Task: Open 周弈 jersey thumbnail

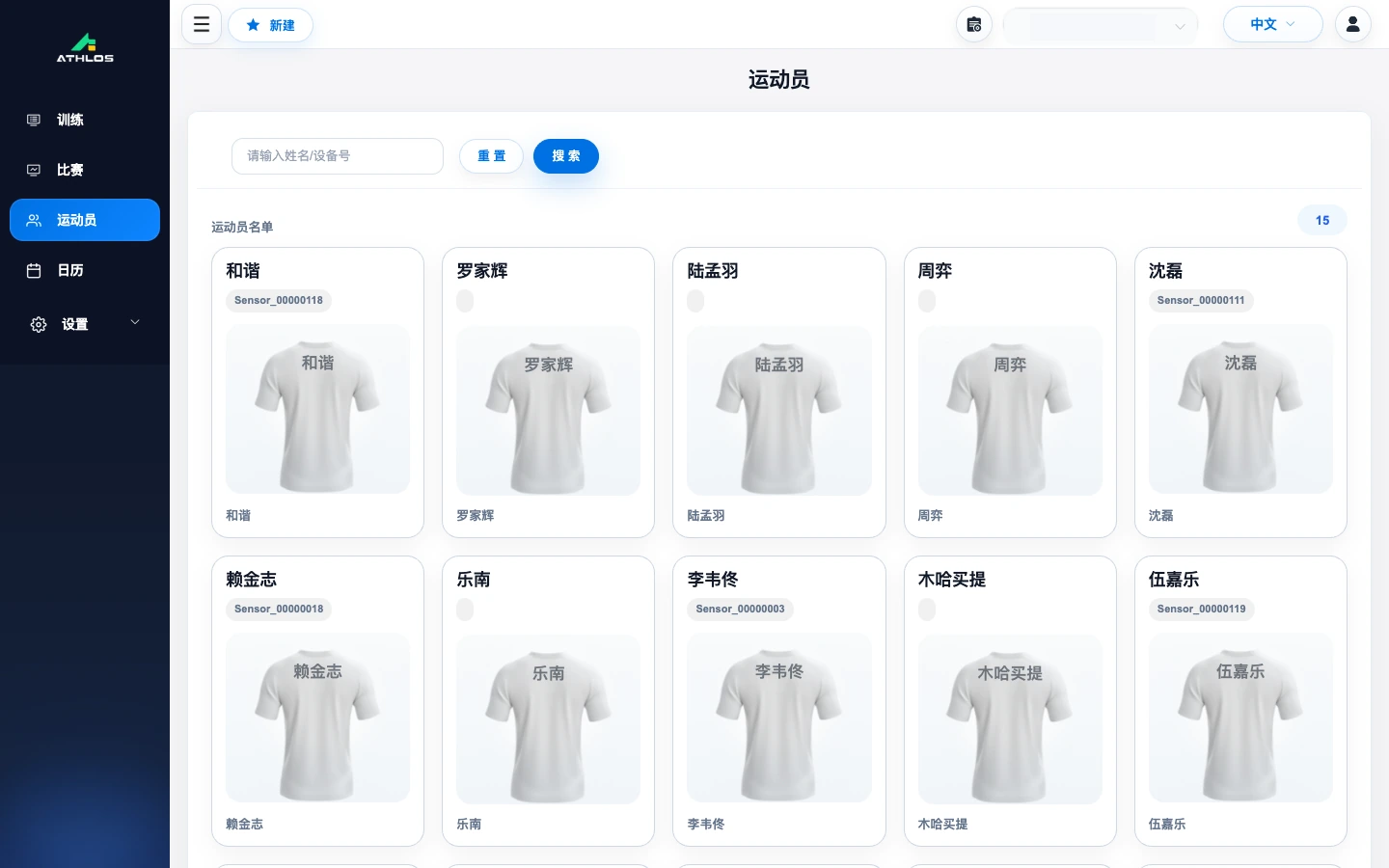Action: (x=1010, y=411)
